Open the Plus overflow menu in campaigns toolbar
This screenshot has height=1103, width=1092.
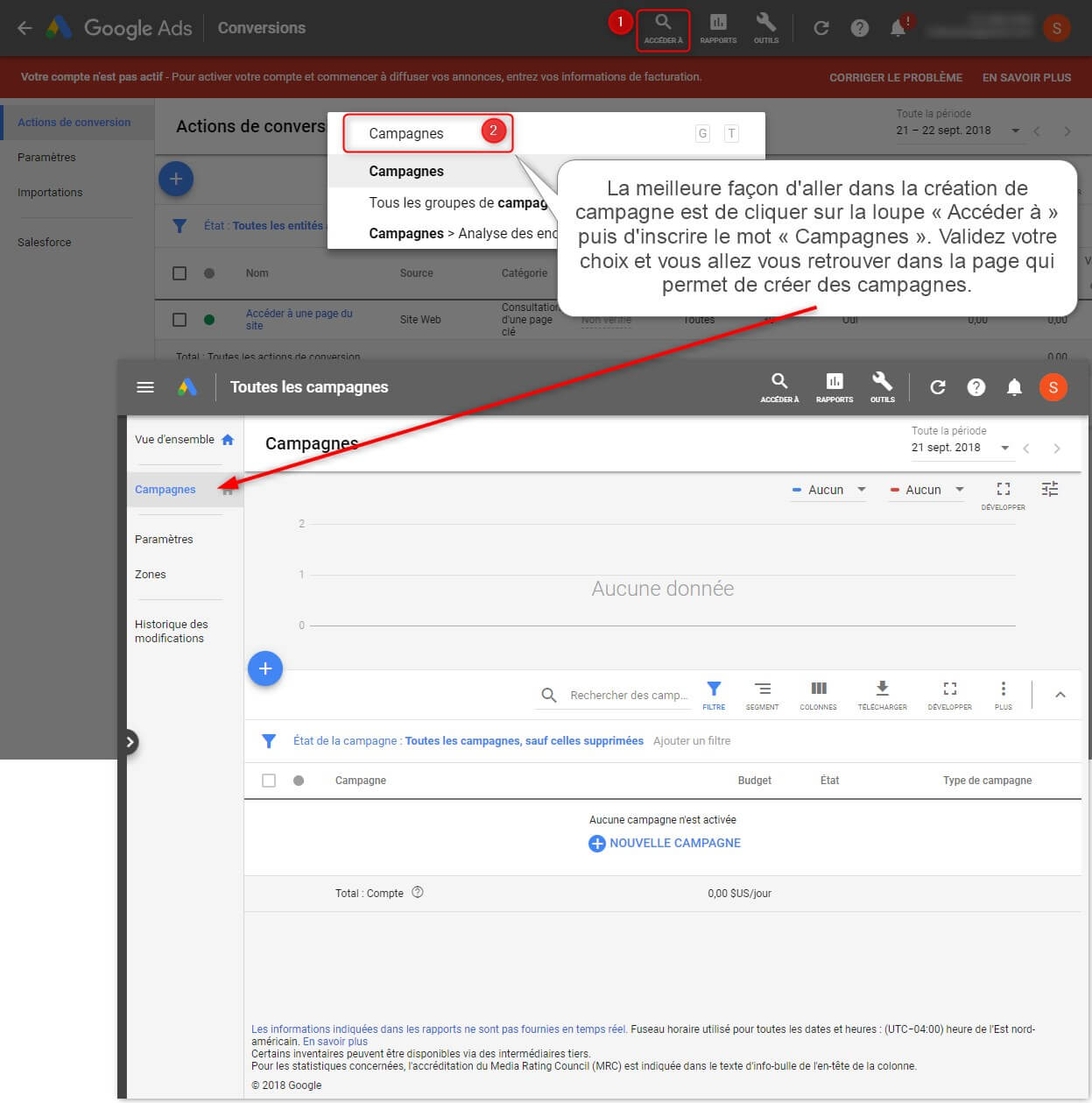1004,695
